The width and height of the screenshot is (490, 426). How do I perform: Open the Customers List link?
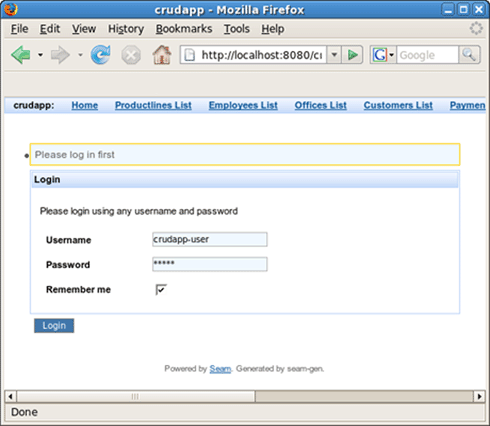click(x=398, y=105)
